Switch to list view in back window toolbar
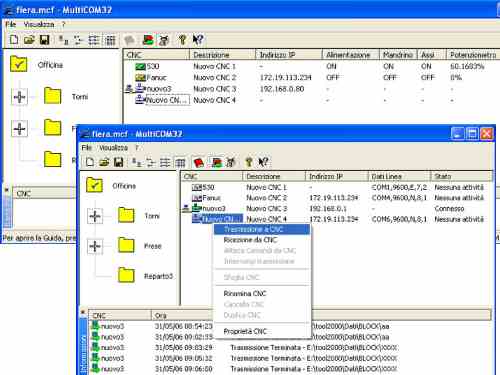The image size is (500, 375). (94, 40)
